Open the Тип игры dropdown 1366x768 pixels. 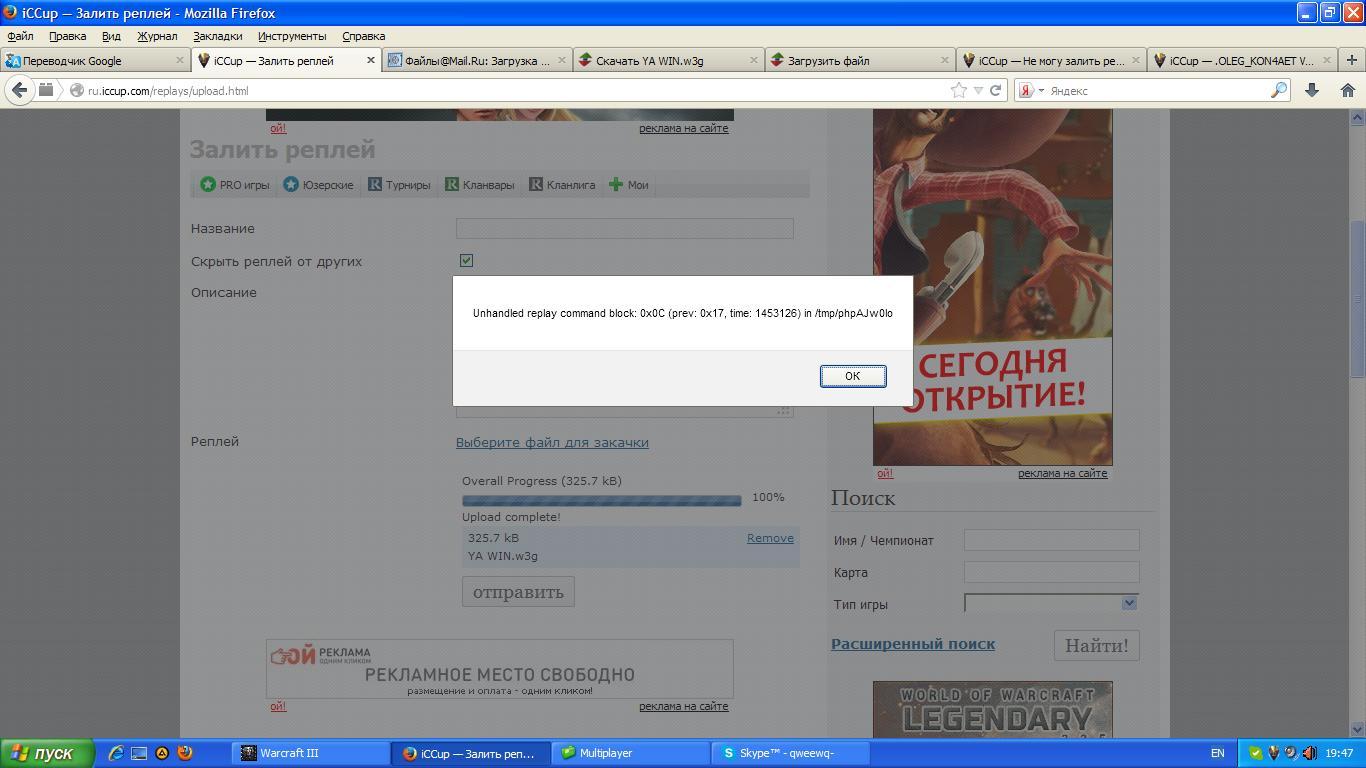1051,603
